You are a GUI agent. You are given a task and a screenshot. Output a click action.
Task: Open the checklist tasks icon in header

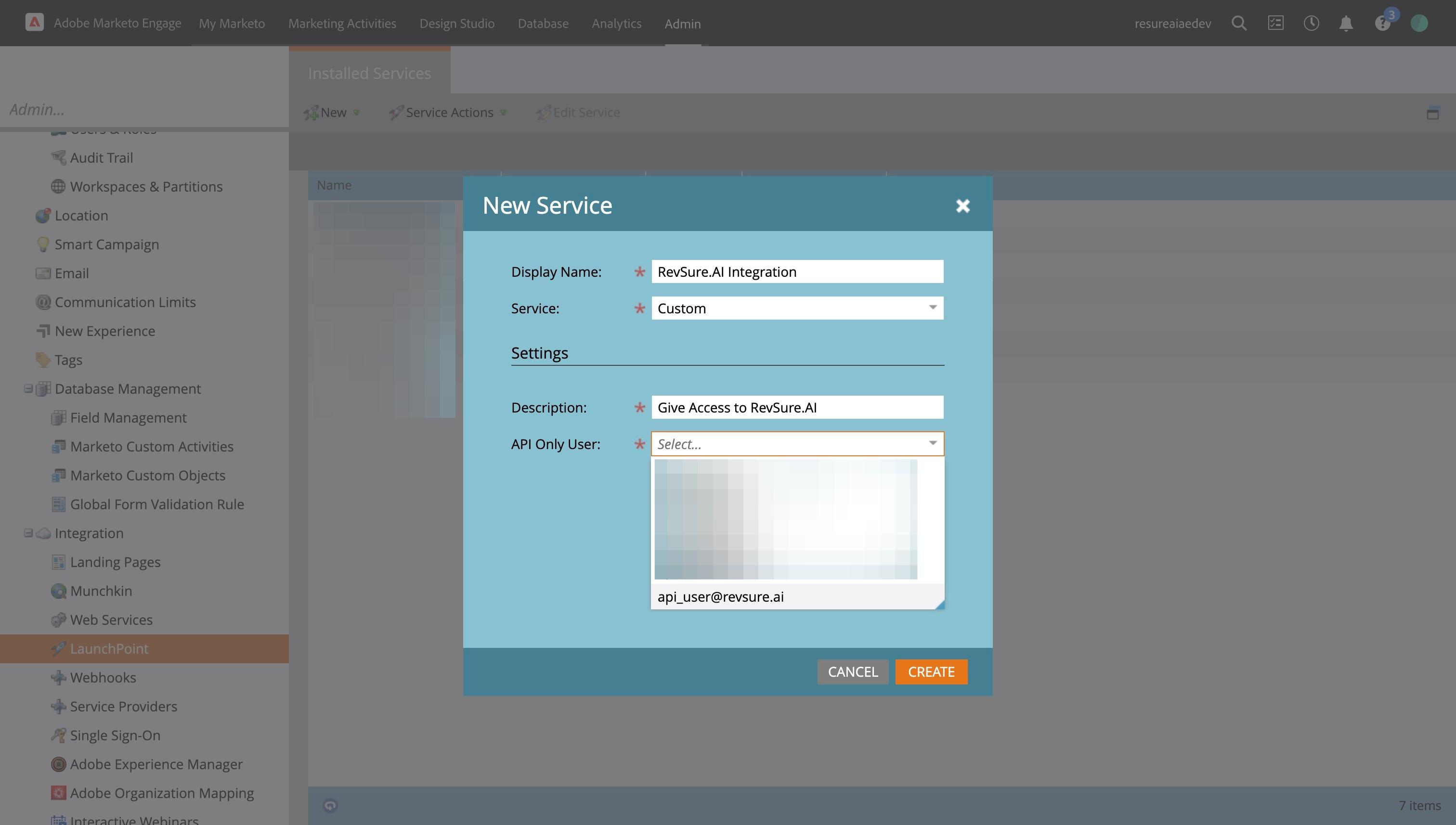pos(1275,23)
